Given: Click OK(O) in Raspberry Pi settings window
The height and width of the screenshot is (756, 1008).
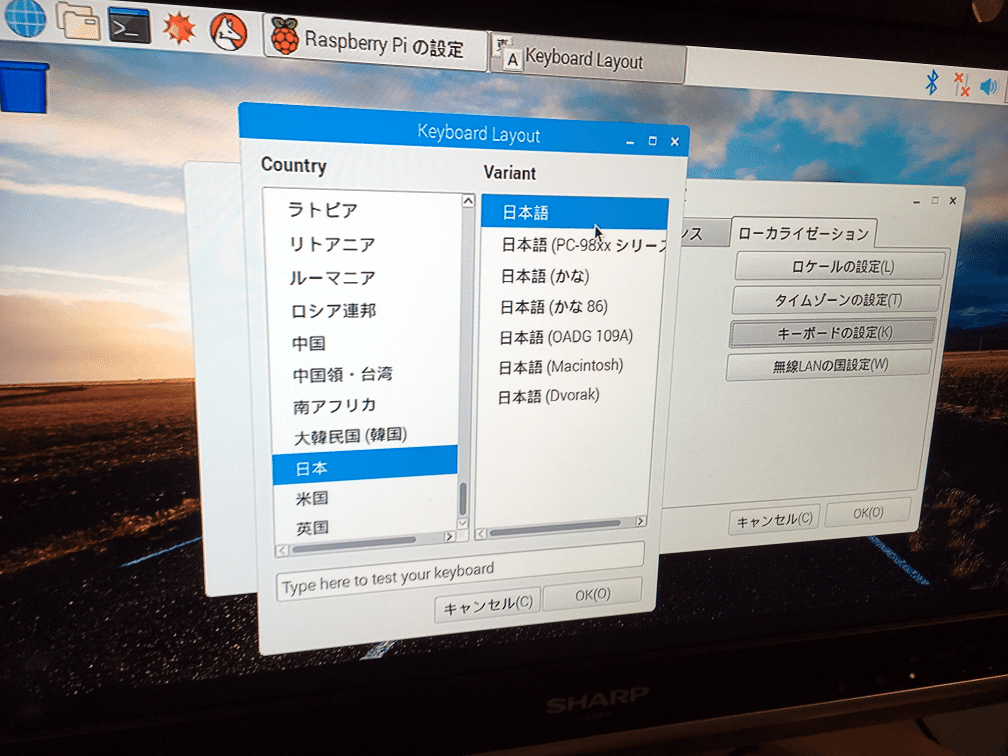Looking at the screenshot, I should tap(868, 513).
